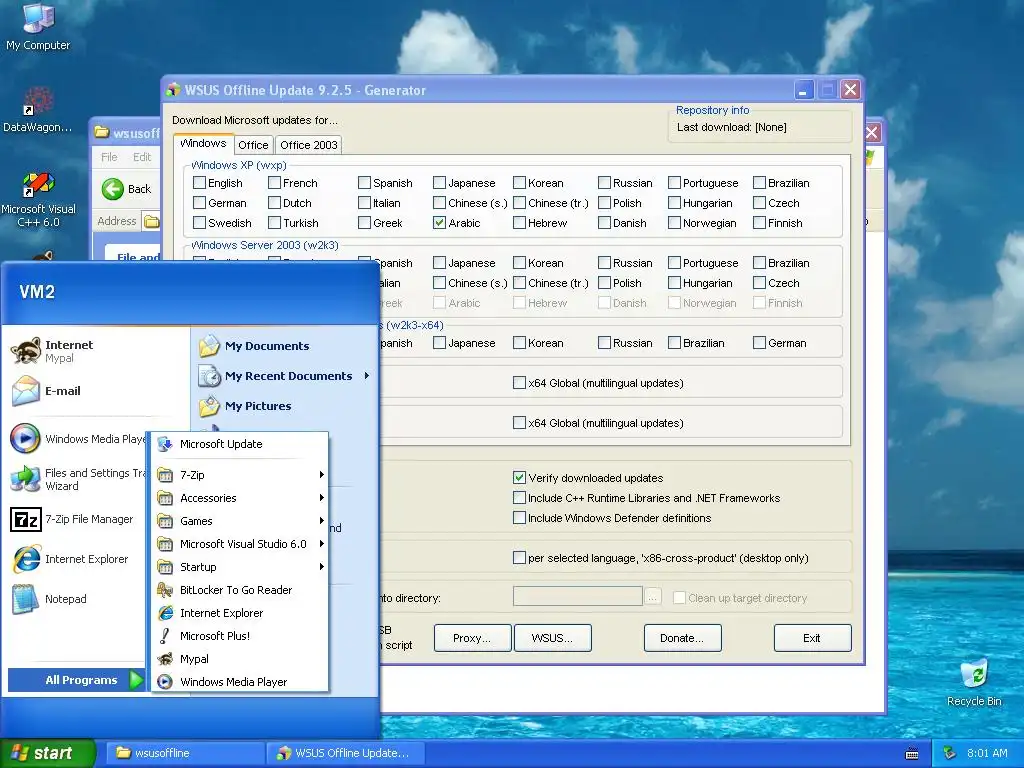Expand 7-Zip program folder
Image resolution: width=1024 pixels, height=768 pixels.
[240, 475]
